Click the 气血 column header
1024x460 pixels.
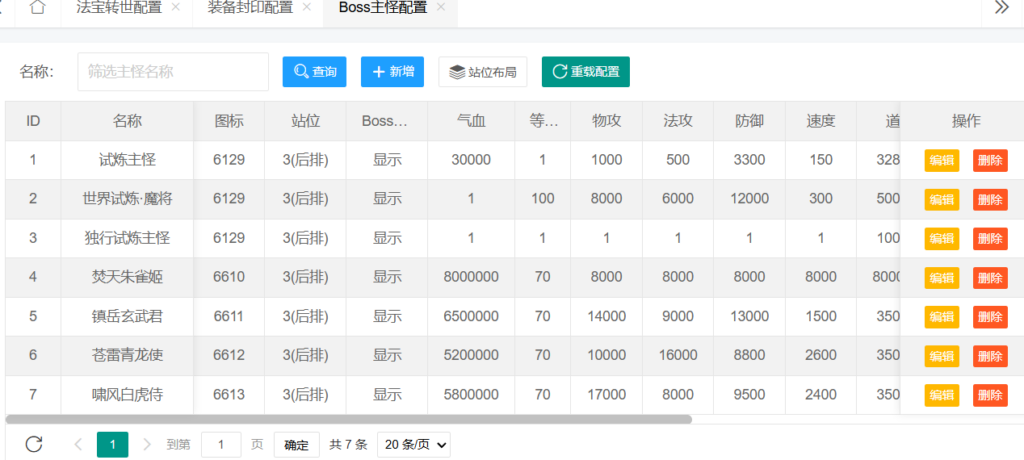pos(471,121)
